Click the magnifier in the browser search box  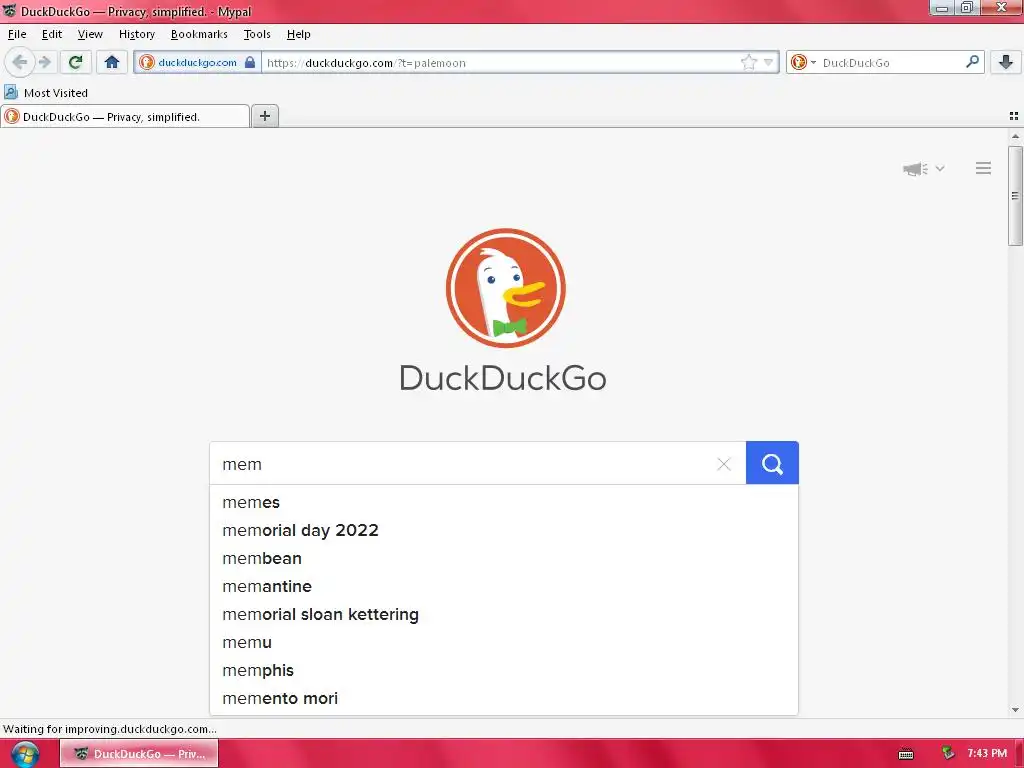point(972,62)
